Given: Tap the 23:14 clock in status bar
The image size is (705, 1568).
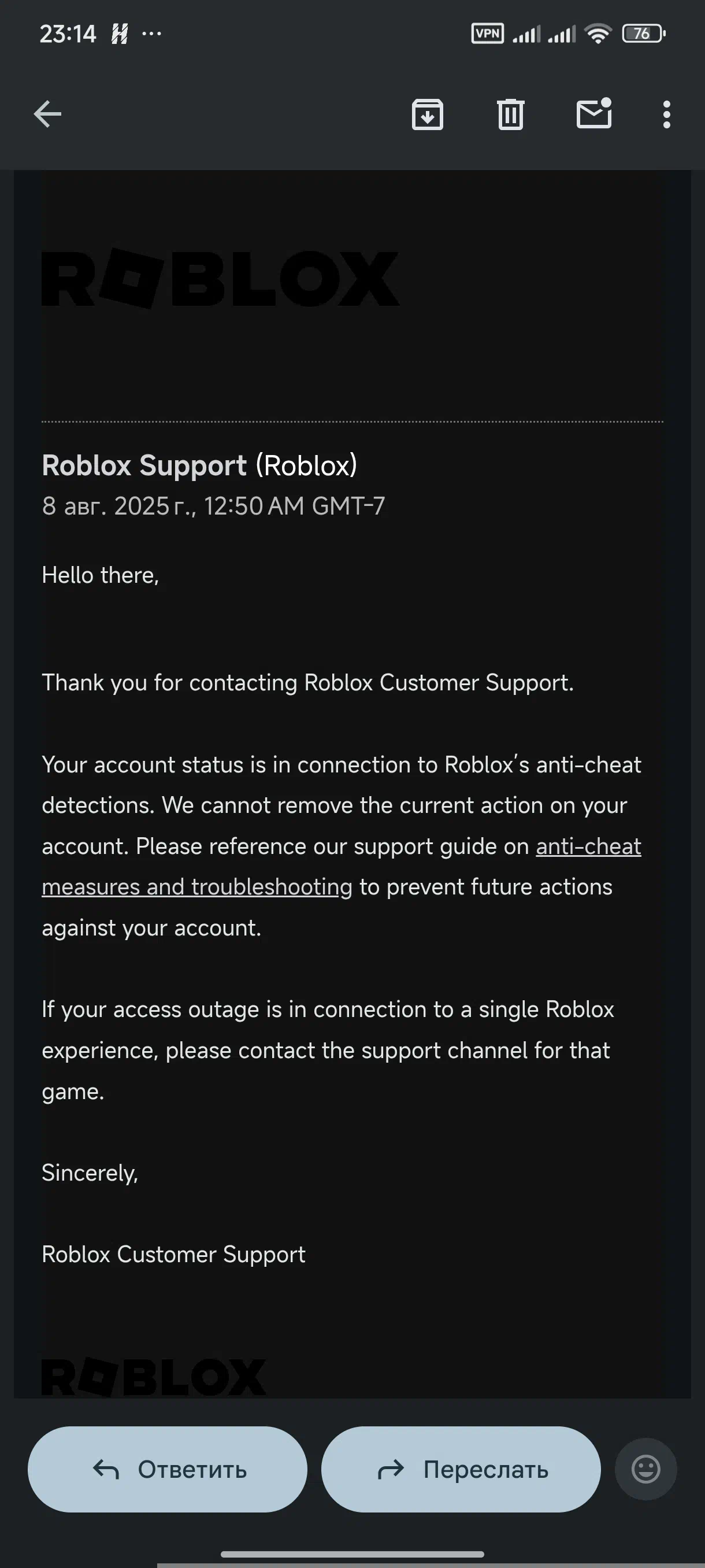Looking at the screenshot, I should coord(68,34).
